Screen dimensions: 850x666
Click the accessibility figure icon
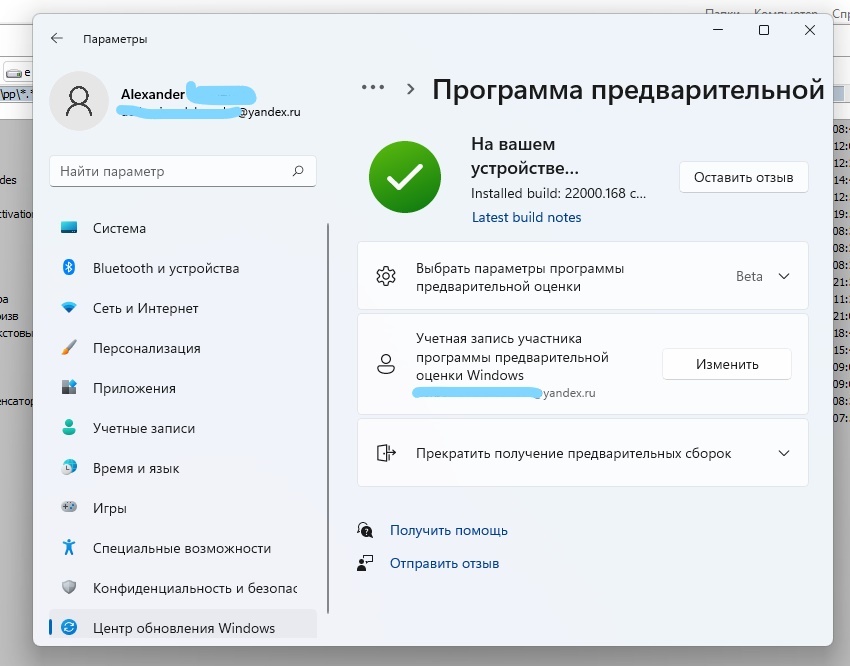pos(69,547)
